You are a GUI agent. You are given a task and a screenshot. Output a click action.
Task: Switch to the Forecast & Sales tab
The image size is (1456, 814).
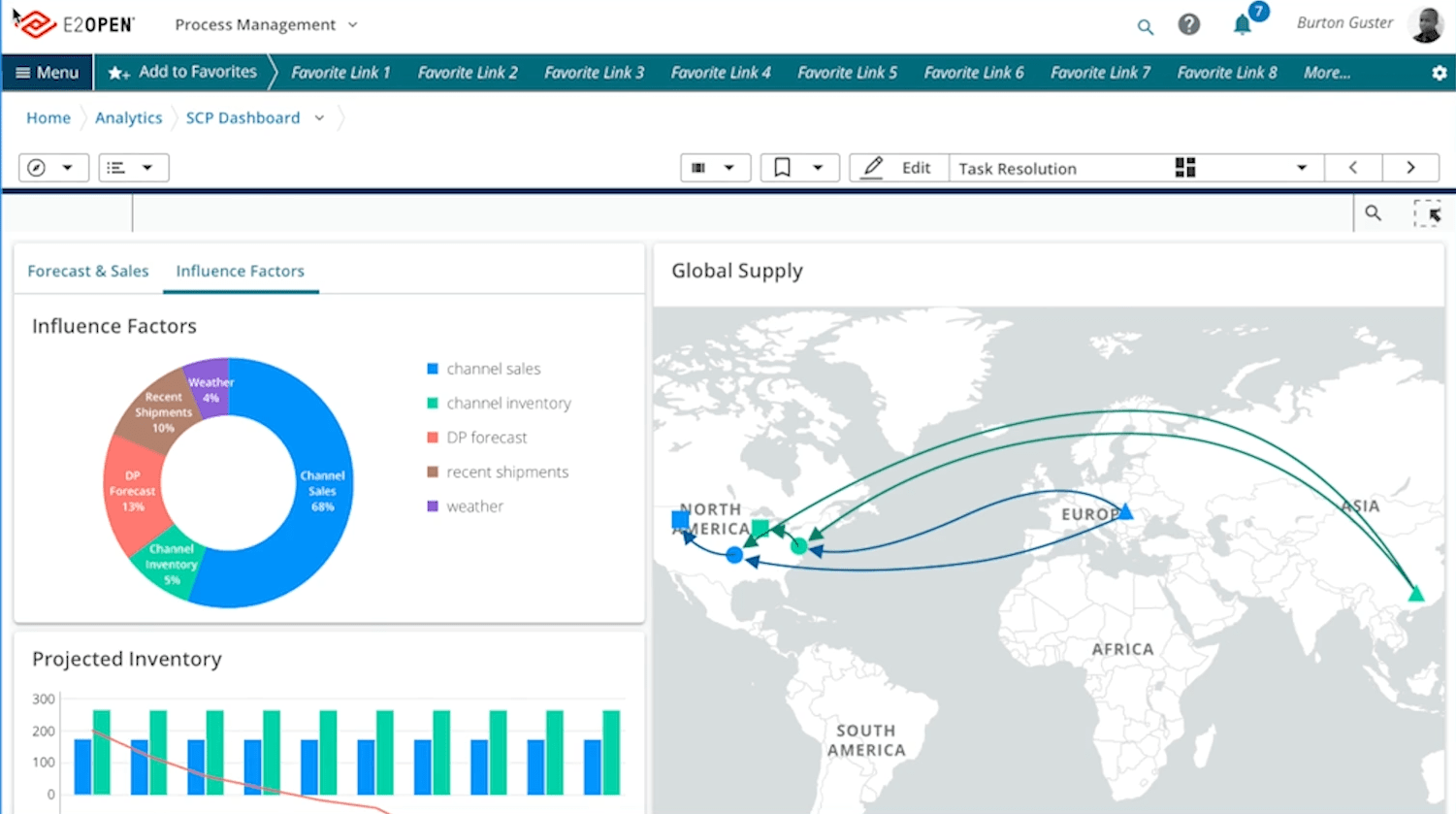coord(87,271)
